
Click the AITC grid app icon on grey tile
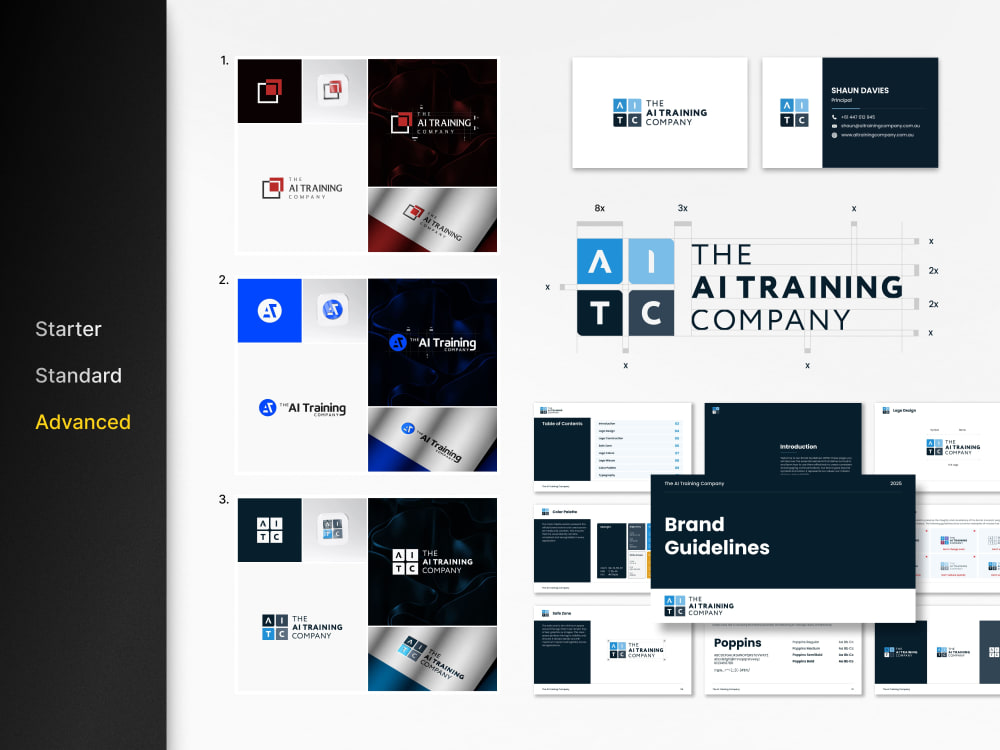coord(334,530)
